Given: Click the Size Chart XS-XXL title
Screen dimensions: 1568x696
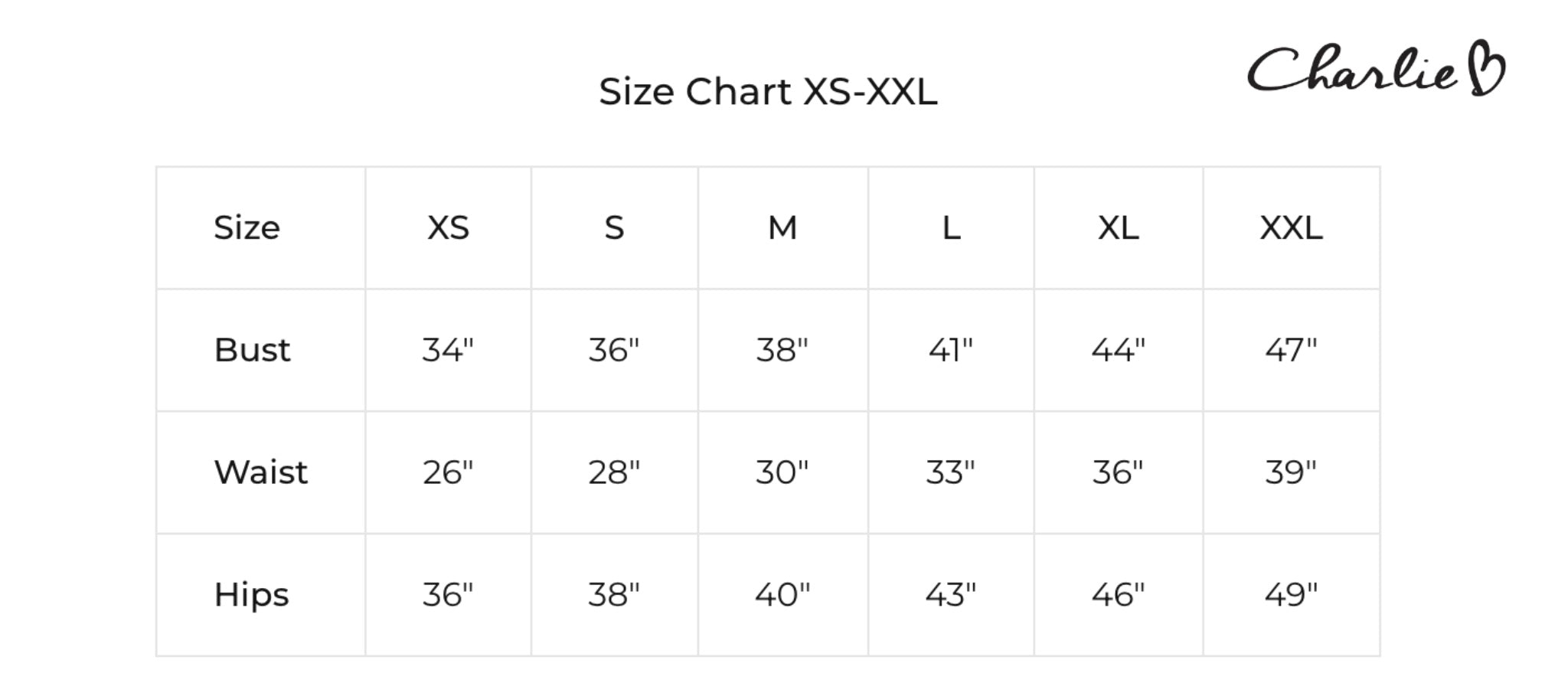Looking at the screenshot, I should (768, 92).
